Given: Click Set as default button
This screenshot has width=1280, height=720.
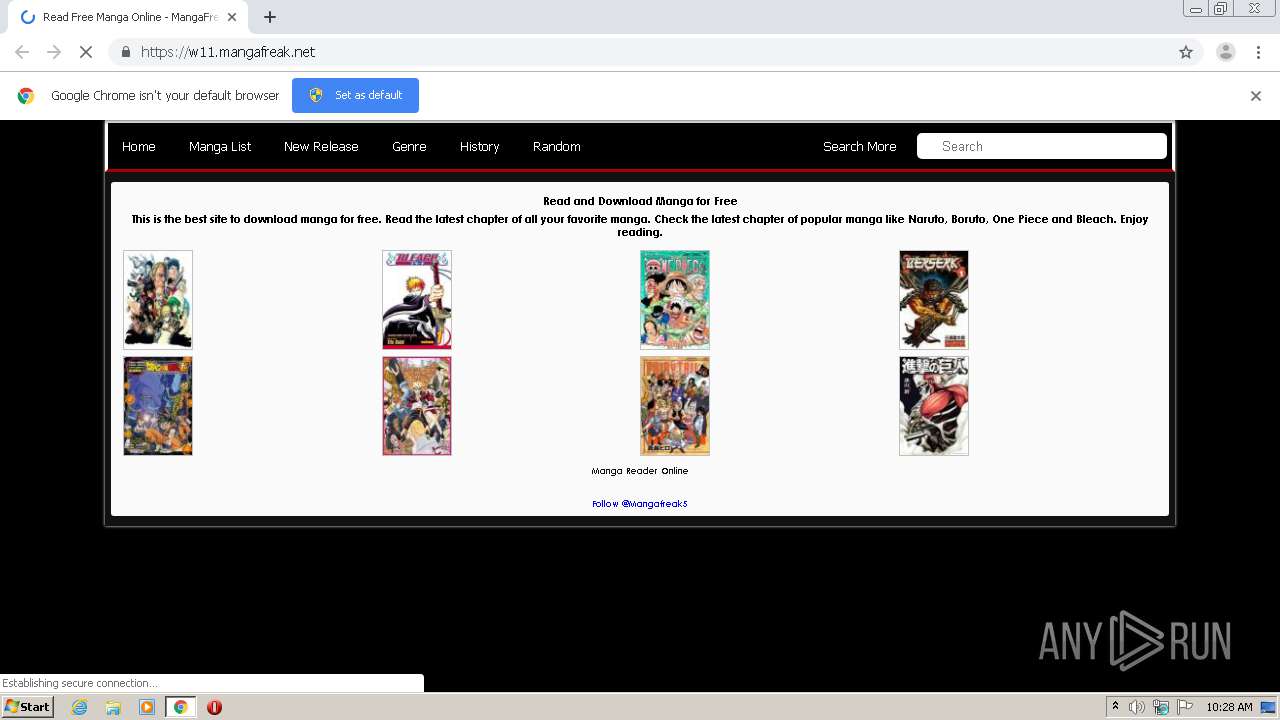Looking at the screenshot, I should pos(355,95).
